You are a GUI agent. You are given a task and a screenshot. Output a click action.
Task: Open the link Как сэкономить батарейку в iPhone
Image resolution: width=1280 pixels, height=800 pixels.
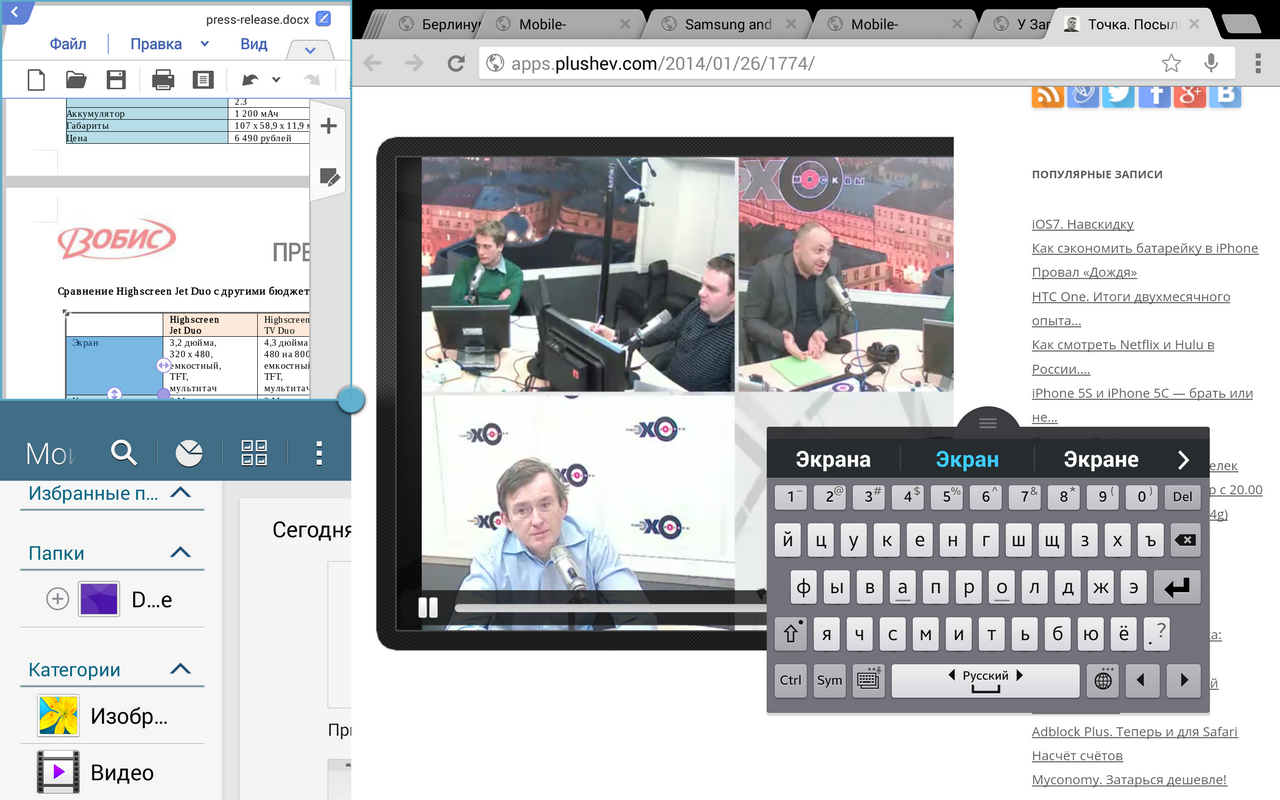[1145, 248]
